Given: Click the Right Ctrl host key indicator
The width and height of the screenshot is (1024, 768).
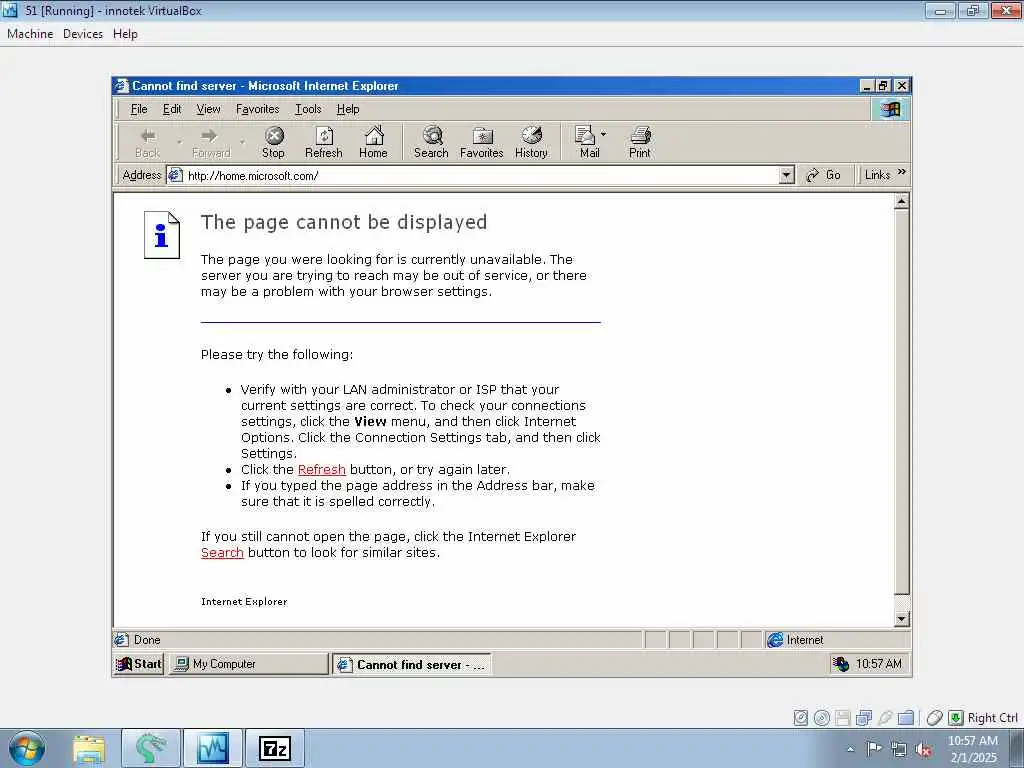Looking at the screenshot, I should click(x=993, y=718).
